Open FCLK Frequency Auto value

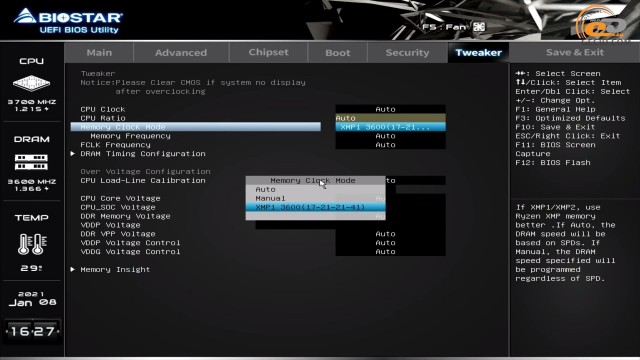[x=390, y=145]
